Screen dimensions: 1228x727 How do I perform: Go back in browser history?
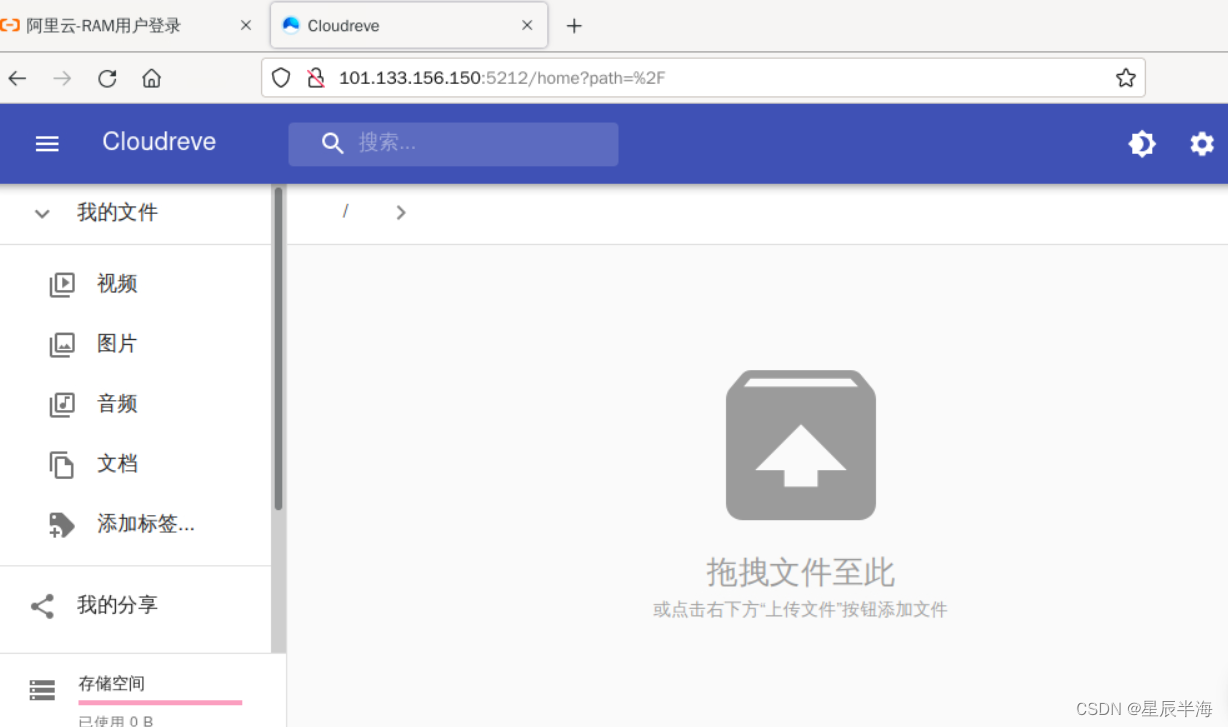pyautogui.click(x=17, y=78)
